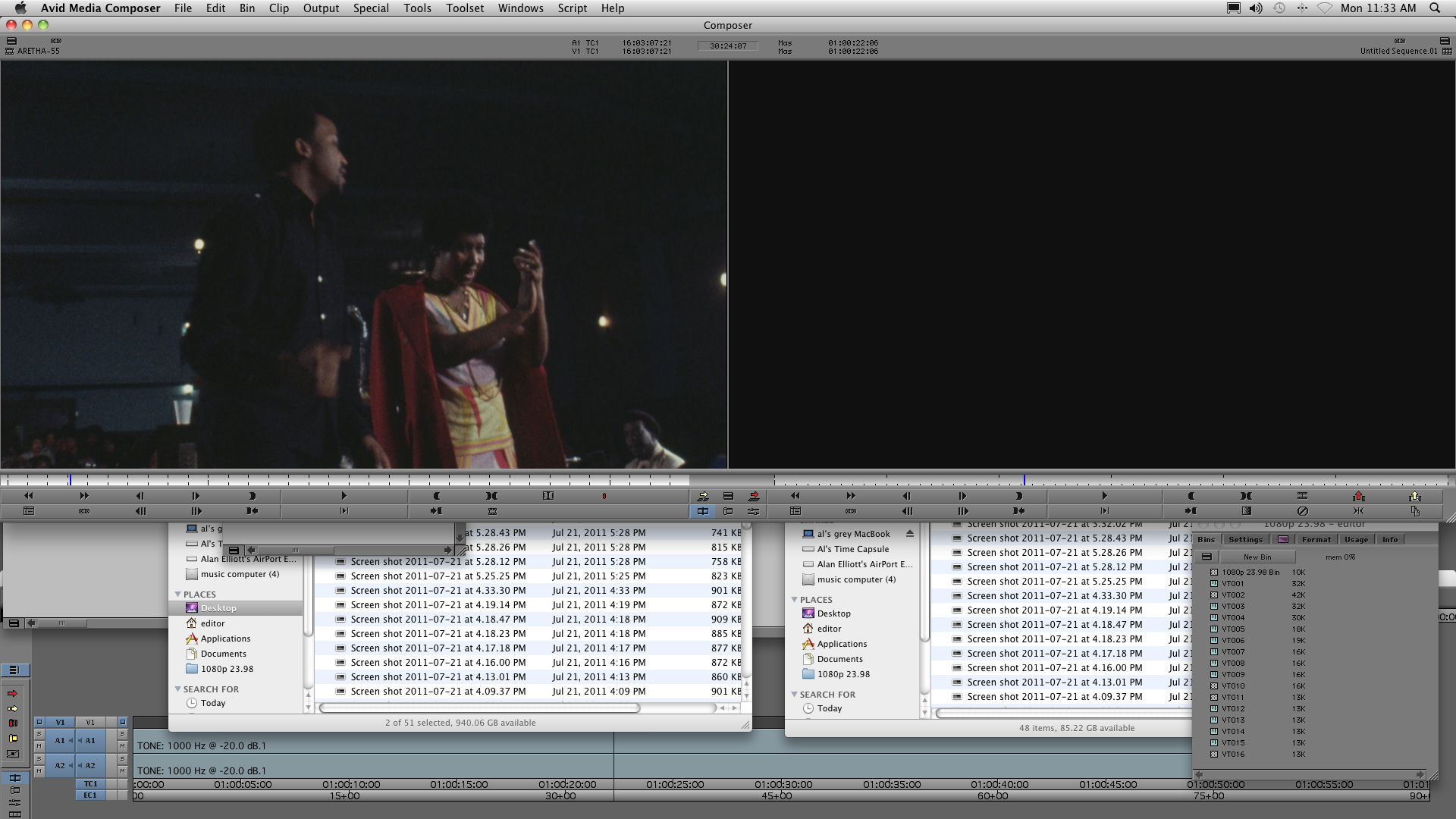Select the red Lift/Overwrite segment arrow in timeline palette
Screen dimensions: 1456x819
pyautogui.click(x=13, y=693)
